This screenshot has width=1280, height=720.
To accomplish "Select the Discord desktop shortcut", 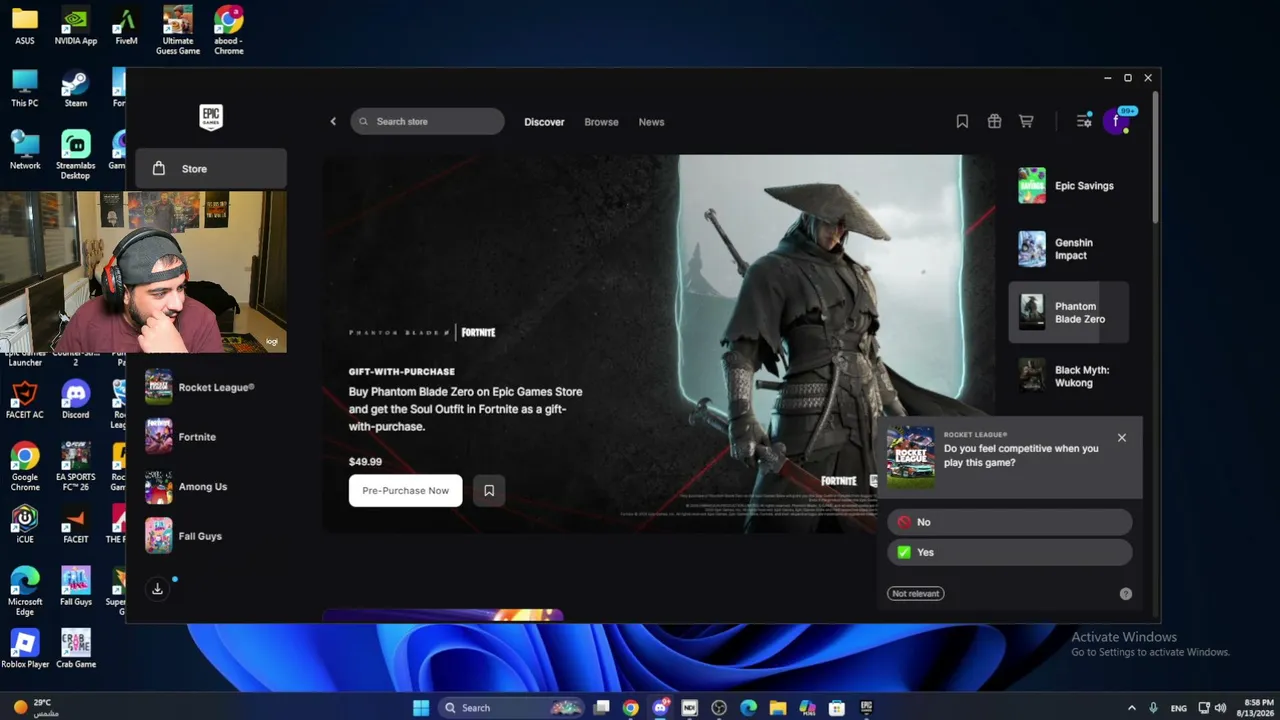I will point(76,400).
